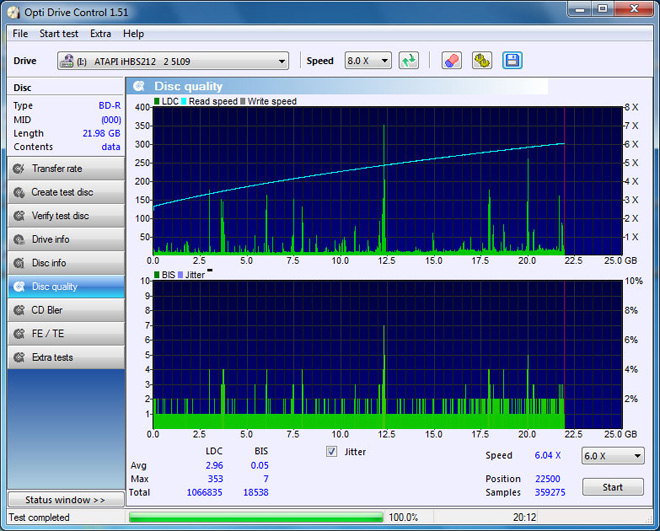Viewport: 660px width, 531px height.
Task: Click the erase disc icon
Action: tap(451, 60)
